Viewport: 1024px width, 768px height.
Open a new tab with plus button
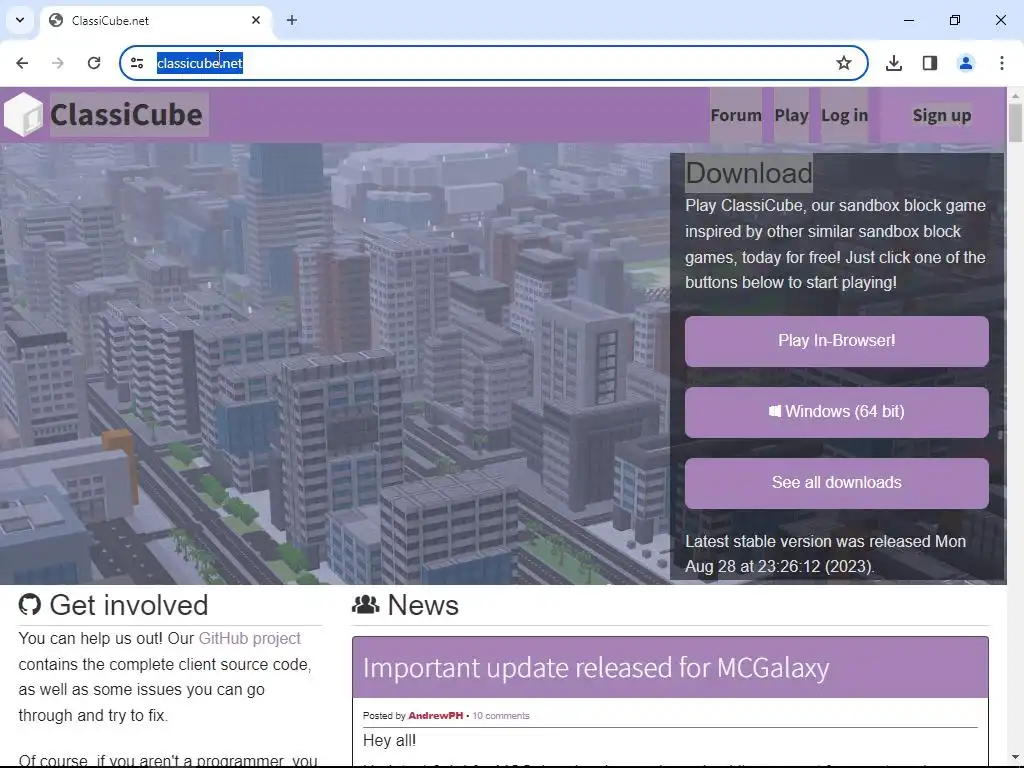pos(292,20)
